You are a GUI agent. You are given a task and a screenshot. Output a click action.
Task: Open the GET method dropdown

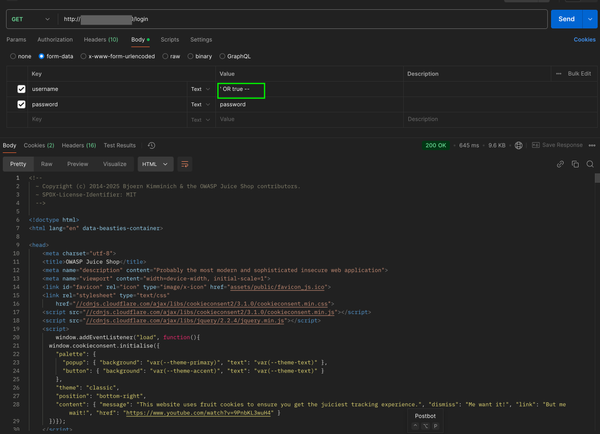tap(29, 19)
